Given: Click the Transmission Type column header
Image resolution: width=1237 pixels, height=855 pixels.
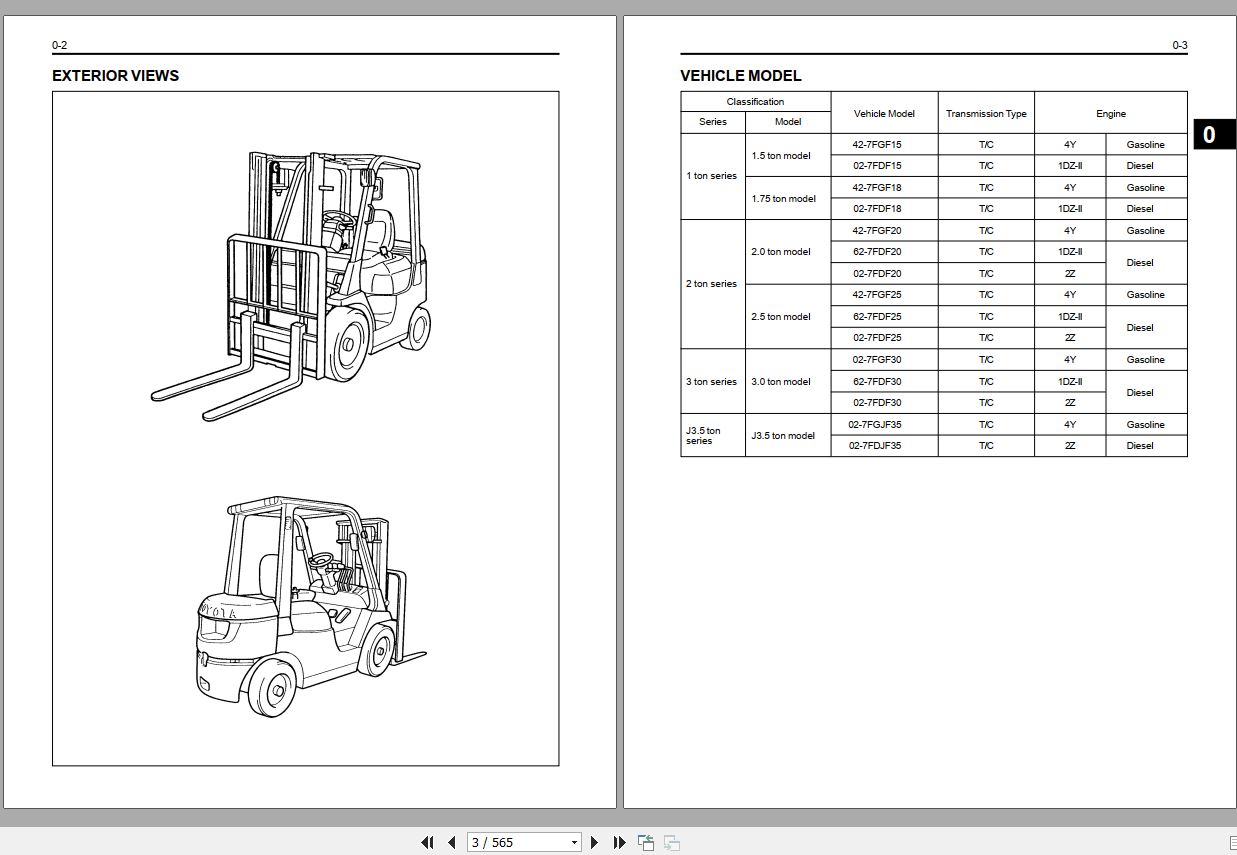Looking at the screenshot, I should click(x=986, y=113).
